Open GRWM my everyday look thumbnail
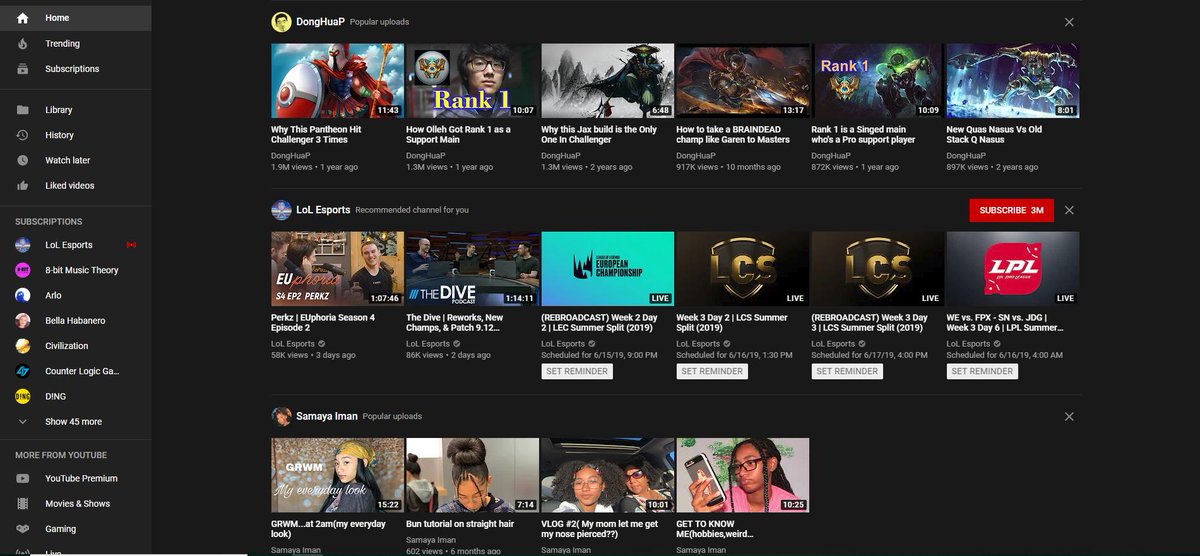The width and height of the screenshot is (1200, 556). coord(338,475)
